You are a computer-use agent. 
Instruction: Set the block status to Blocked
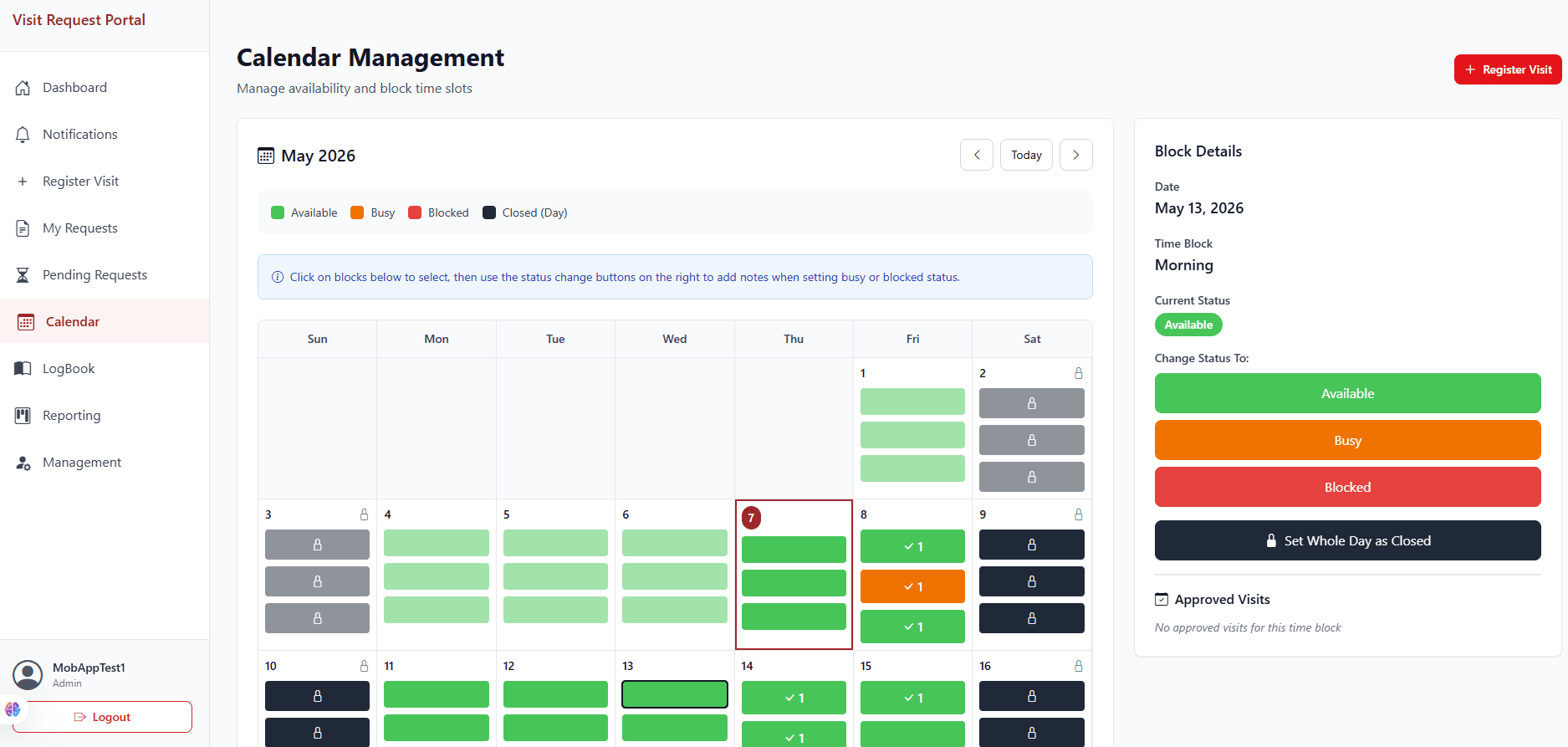click(x=1348, y=487)
